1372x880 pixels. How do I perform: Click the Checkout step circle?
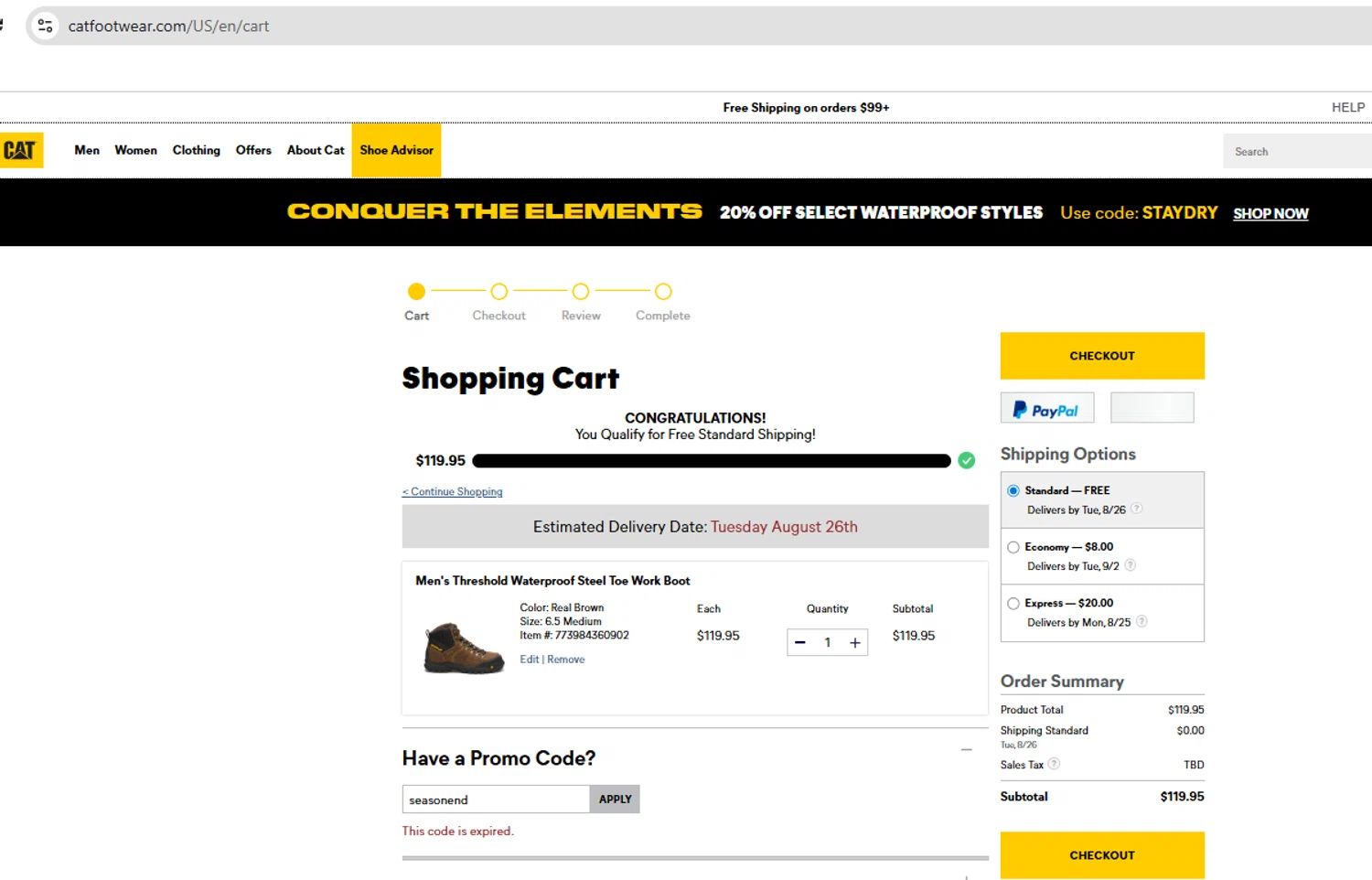[x=498, y=292]
